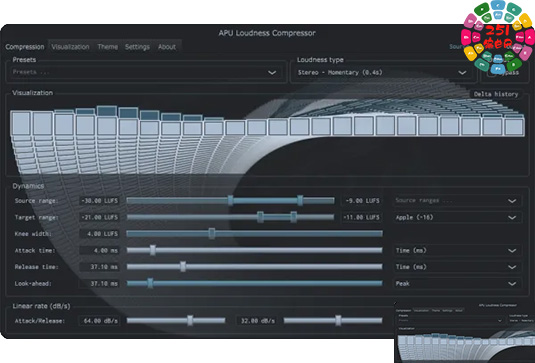Click the 4.00 LUFS knee width field
Screen dimensions: 535x363
coord(99,234)
